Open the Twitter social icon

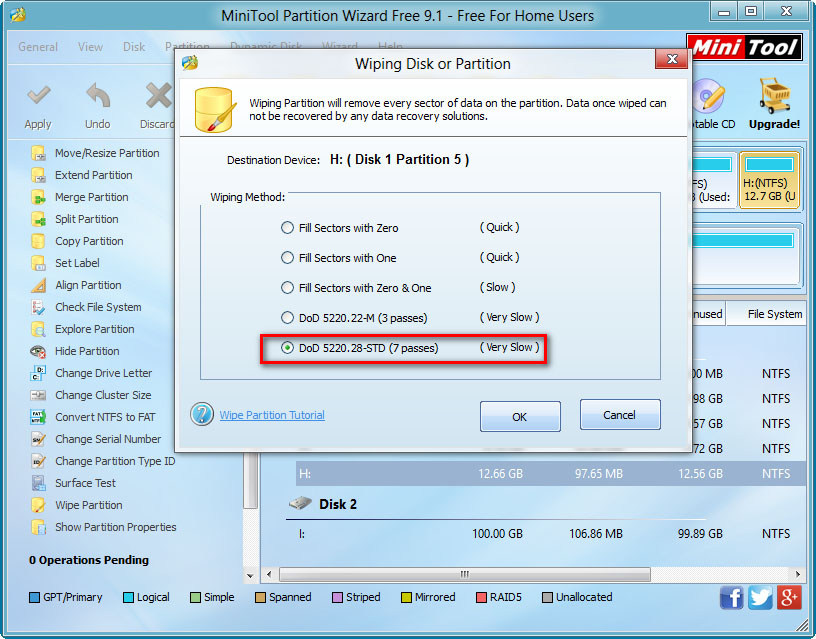coord(761,597)
